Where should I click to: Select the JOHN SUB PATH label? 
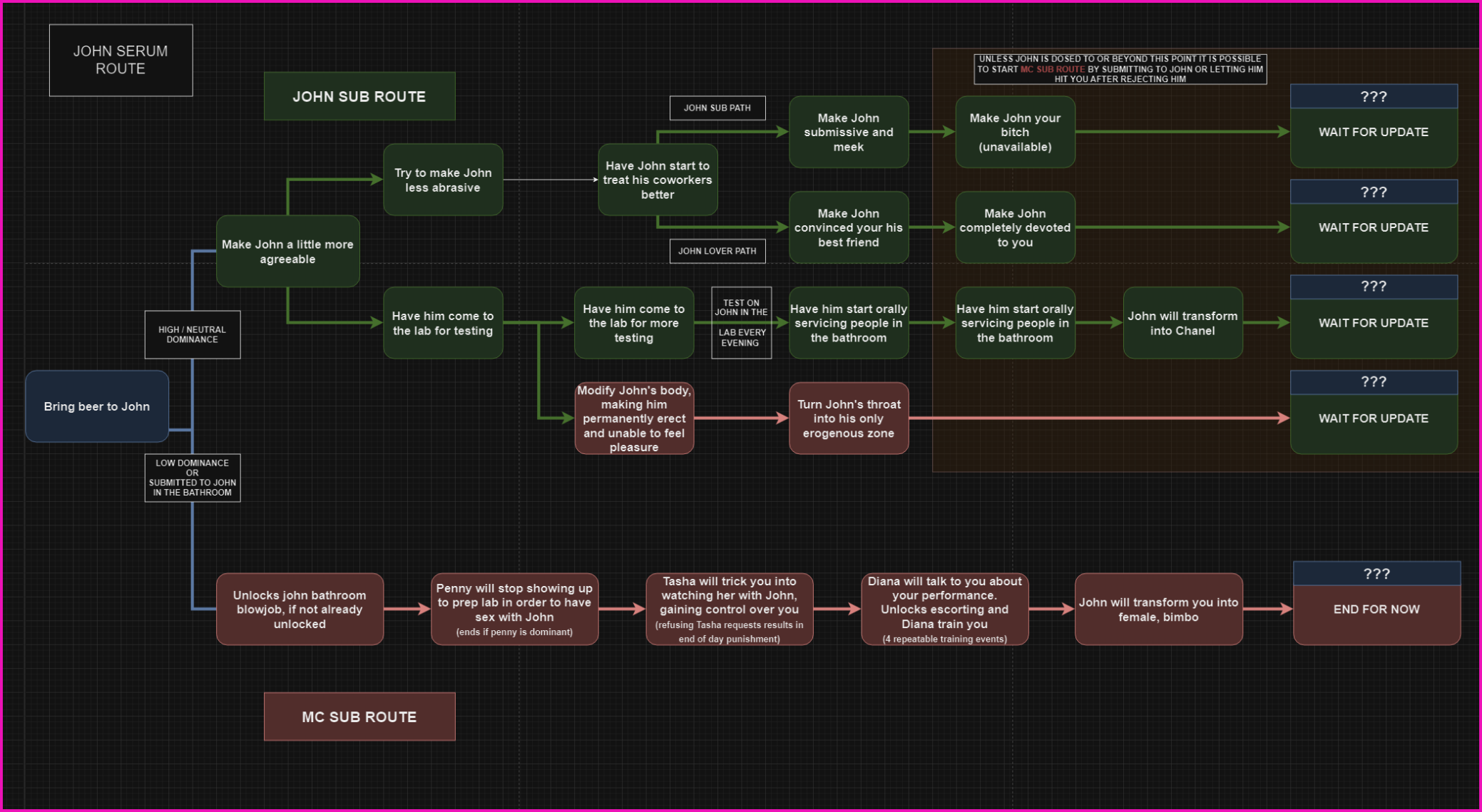coord(717,108)
